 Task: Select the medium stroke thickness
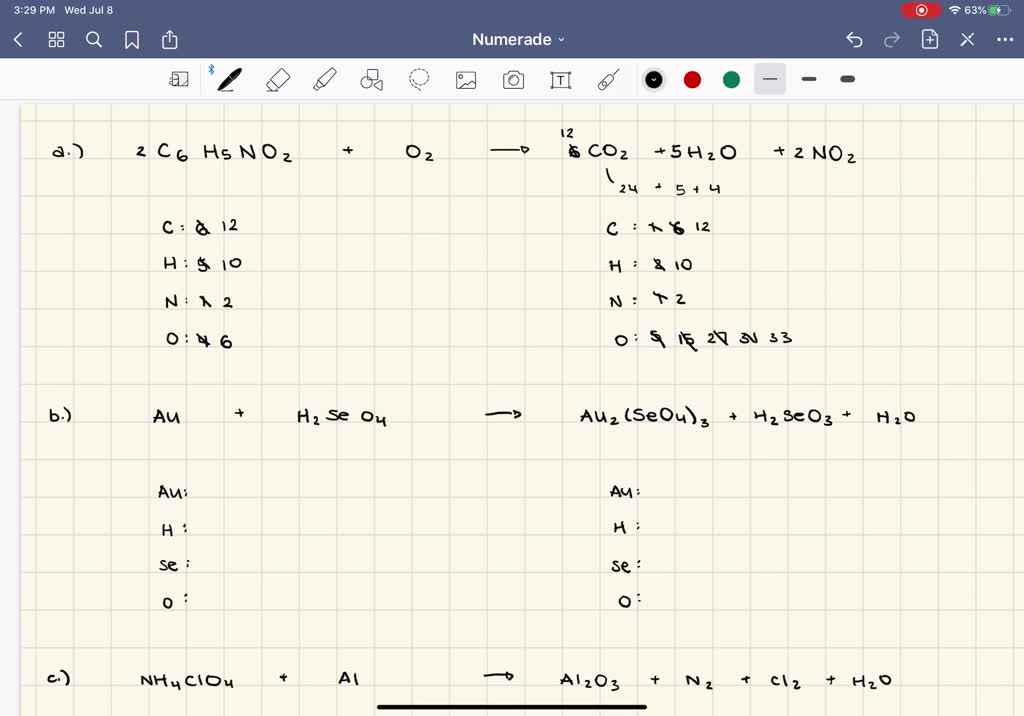(809, 79)
